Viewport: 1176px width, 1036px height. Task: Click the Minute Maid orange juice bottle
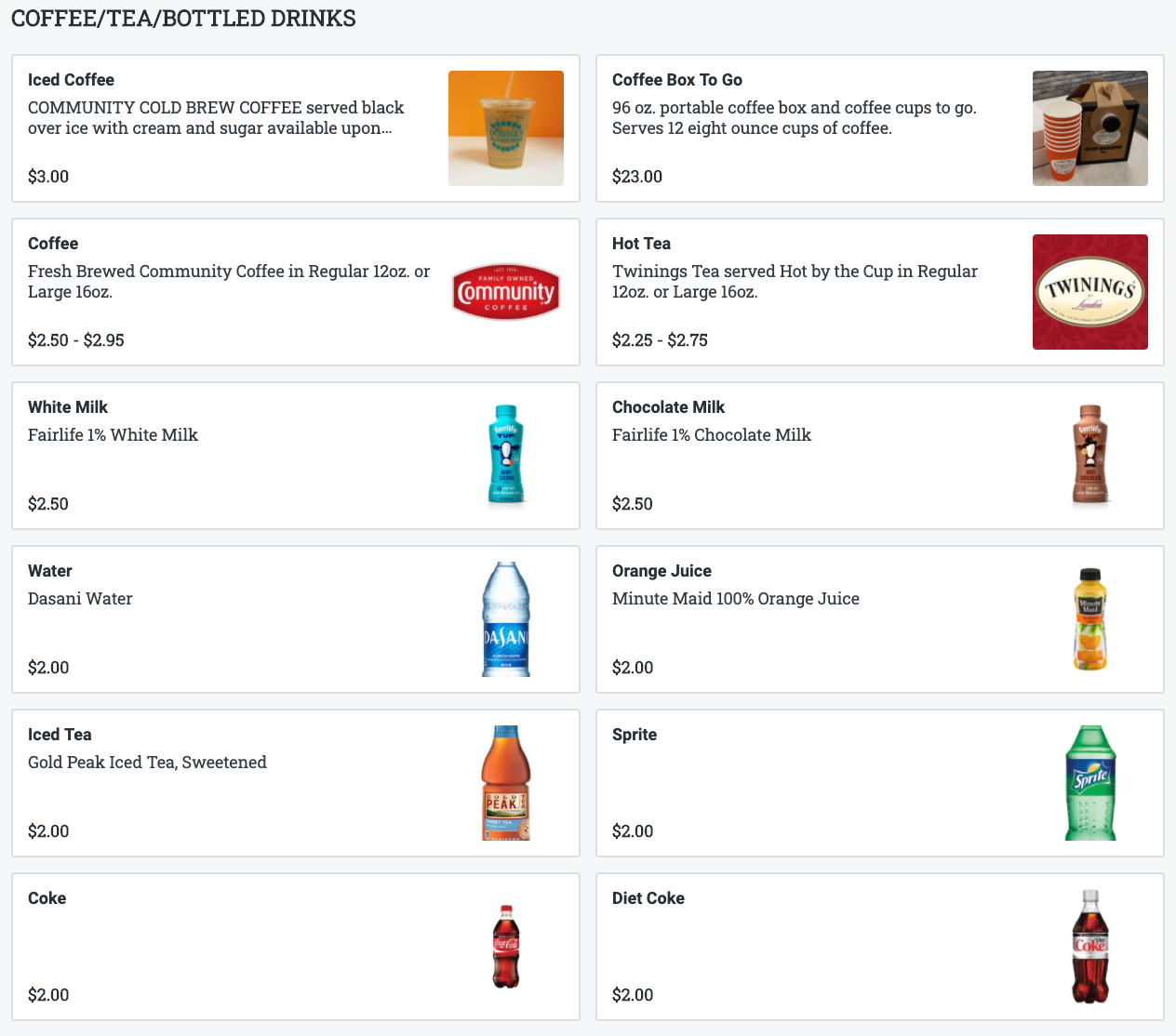[1089, 619]
